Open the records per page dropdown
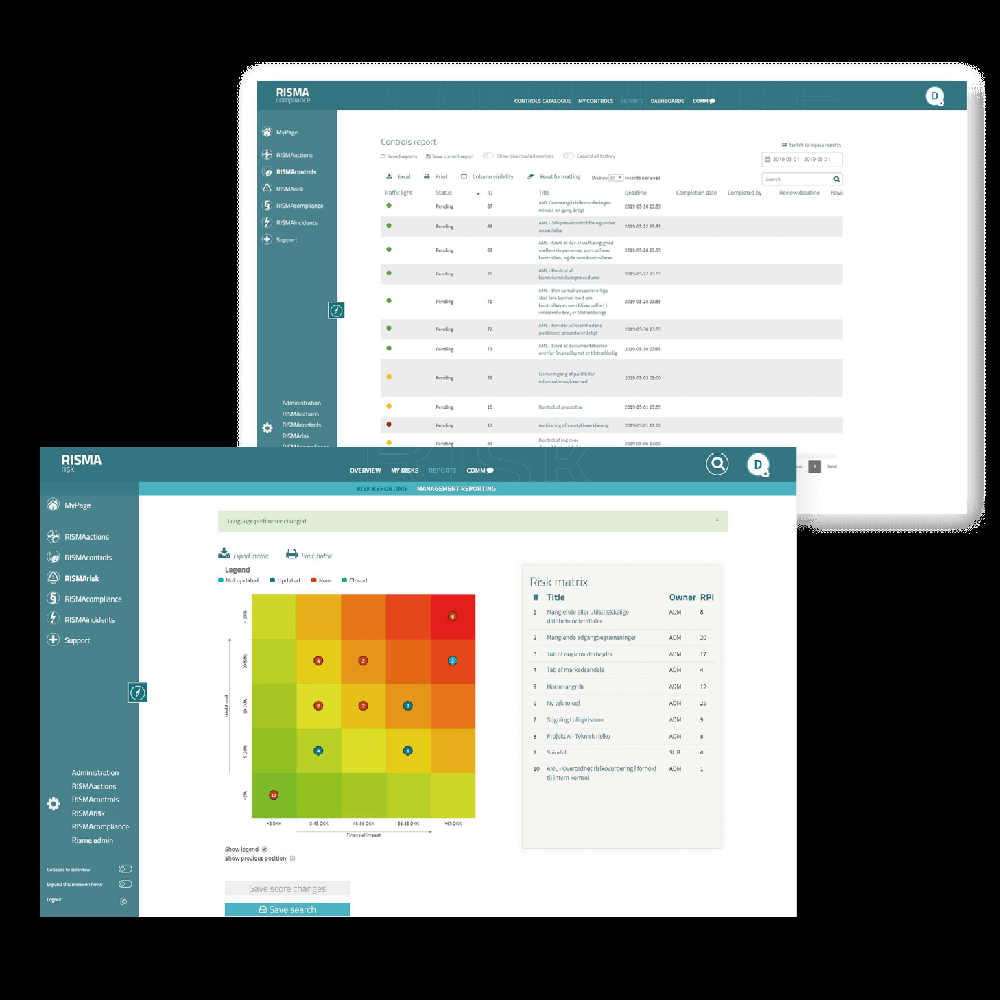This screenshot has width=1000, height=1000. tap(615, 178)
